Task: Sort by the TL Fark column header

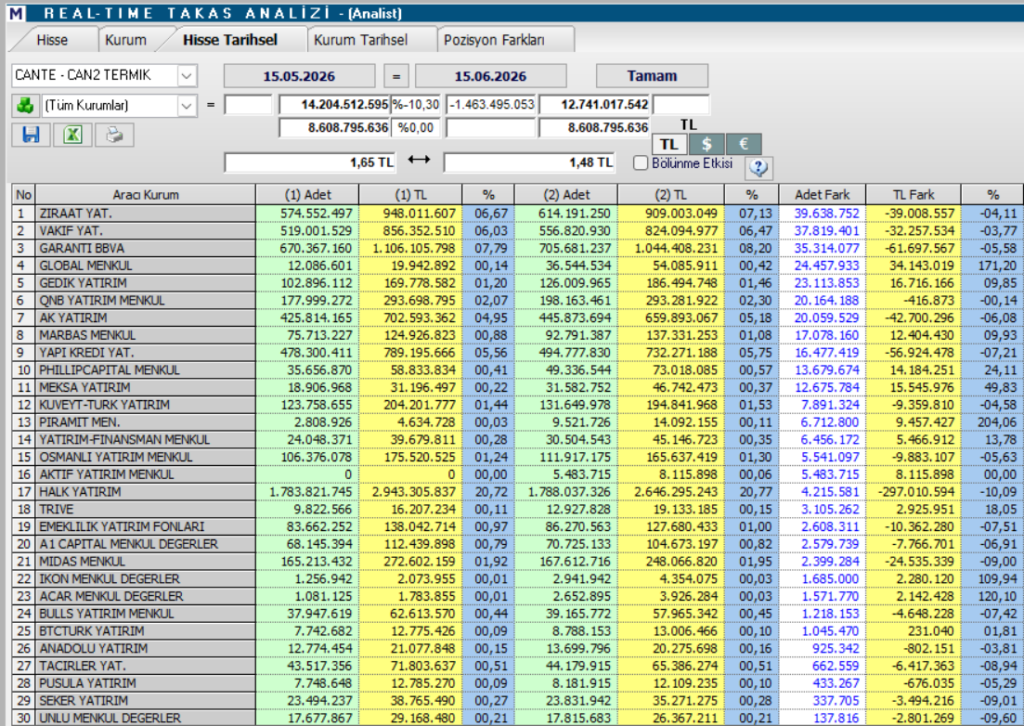Action: 913,195
